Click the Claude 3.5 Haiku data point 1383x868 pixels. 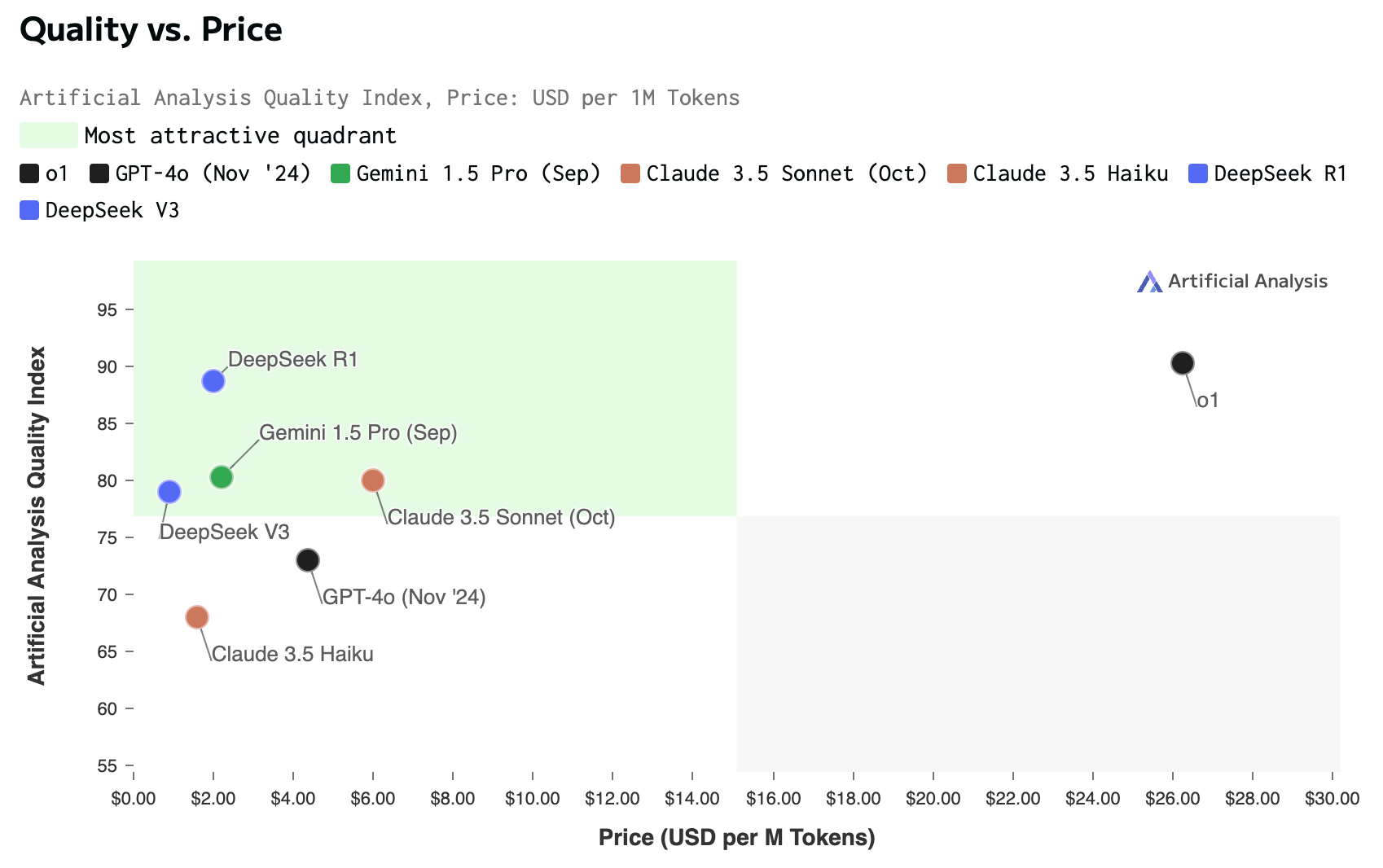click(197, 617)
